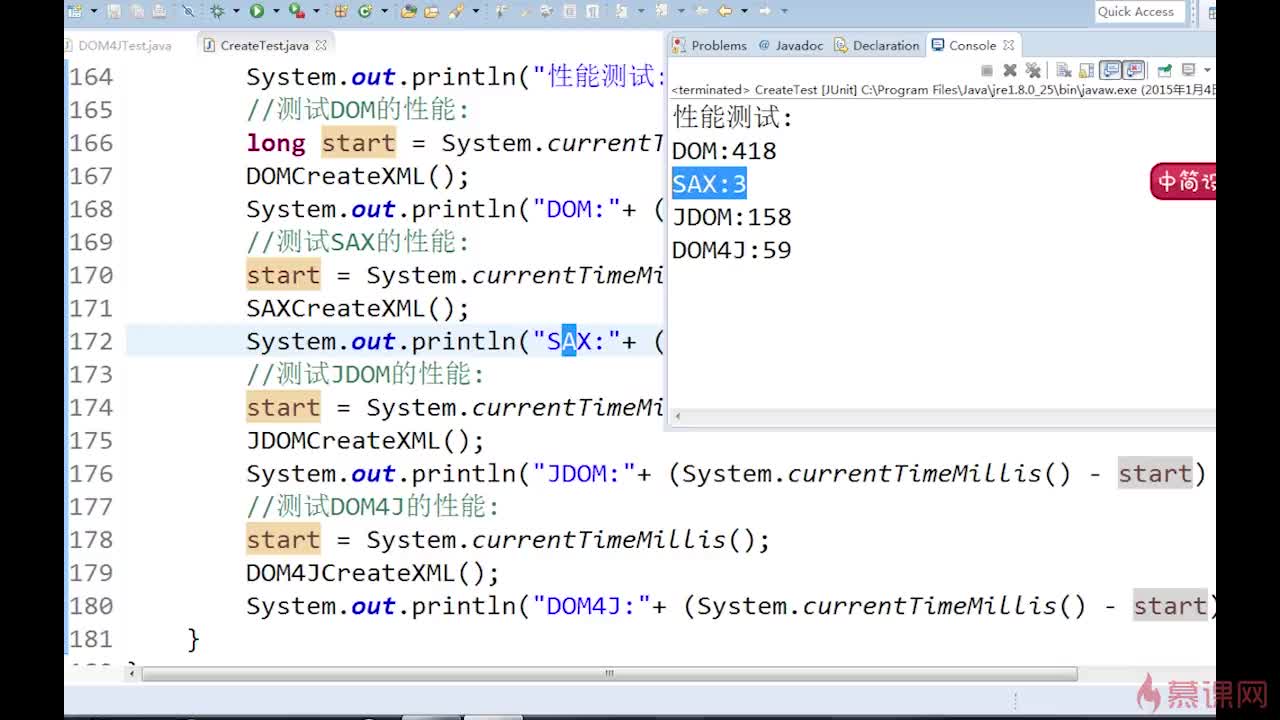Toggle show console when standard error changes

1133,70
